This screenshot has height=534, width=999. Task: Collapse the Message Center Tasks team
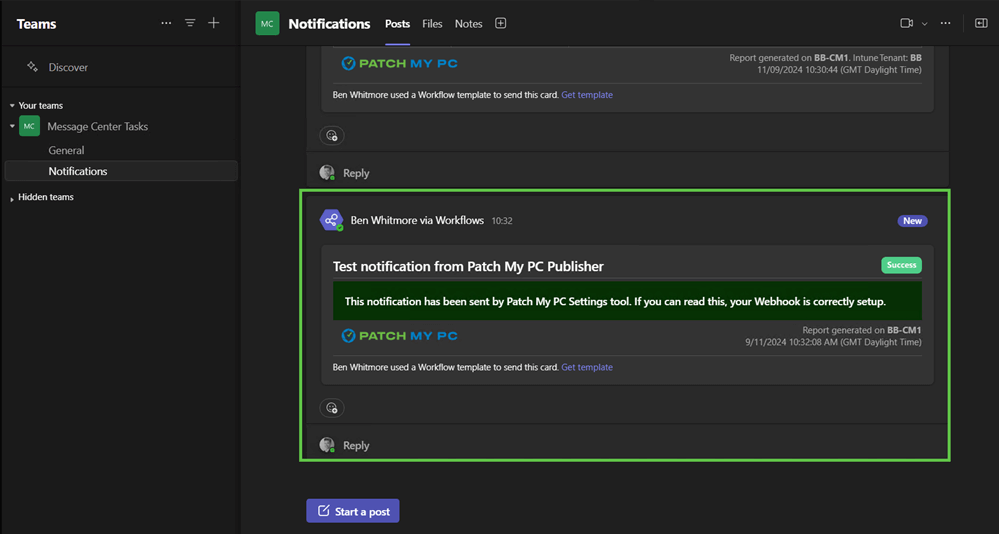[11, 126]
